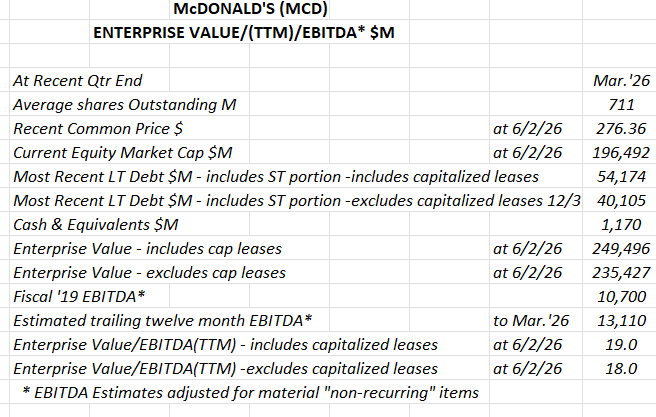
Task: Click the 13,110 trailing EBITDA value
Action: click(x=621, y=321)
